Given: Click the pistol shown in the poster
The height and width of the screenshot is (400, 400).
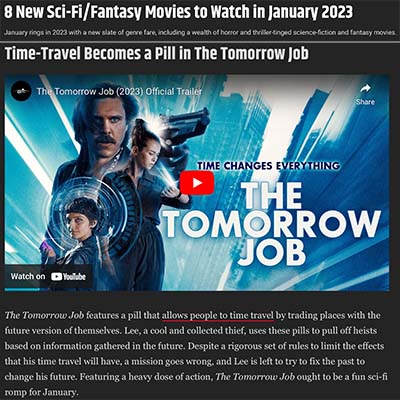Looking at the screenshot, I should tap(185, 125).
